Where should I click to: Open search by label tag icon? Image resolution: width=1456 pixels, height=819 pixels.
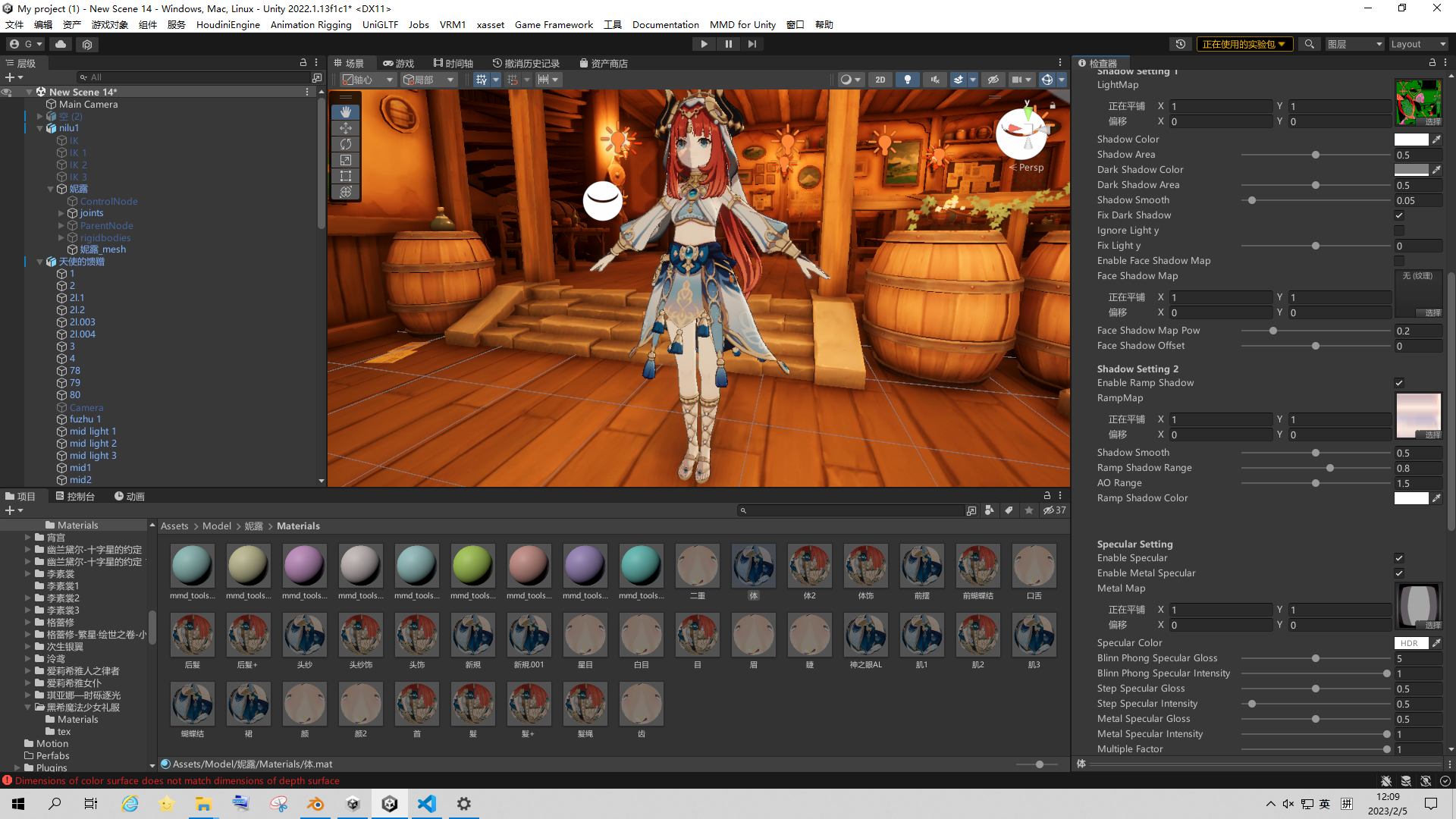pos(1009,510)
